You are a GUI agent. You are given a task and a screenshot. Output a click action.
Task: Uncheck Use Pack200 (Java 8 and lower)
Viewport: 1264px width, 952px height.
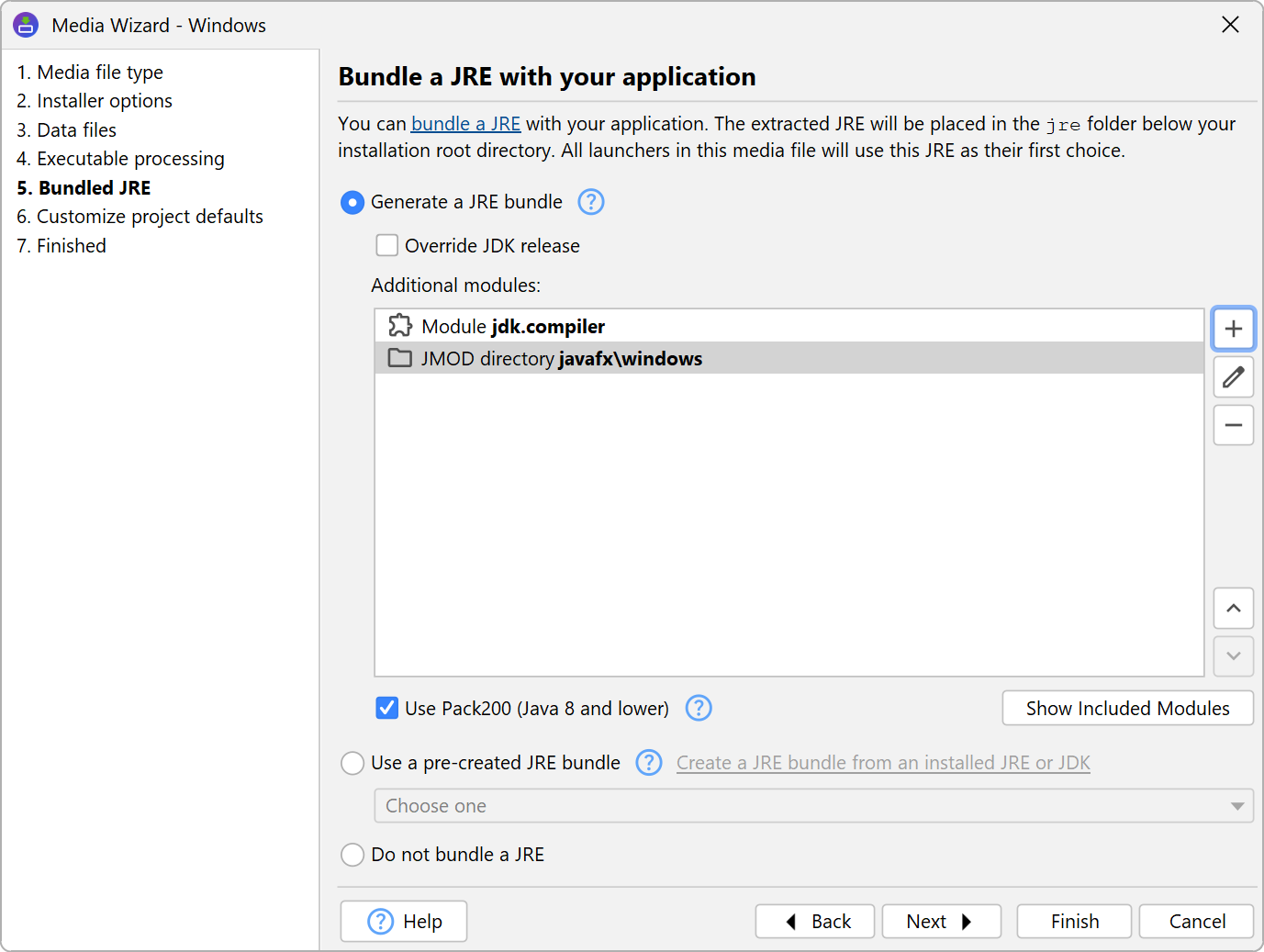click(x=387, y=709)
